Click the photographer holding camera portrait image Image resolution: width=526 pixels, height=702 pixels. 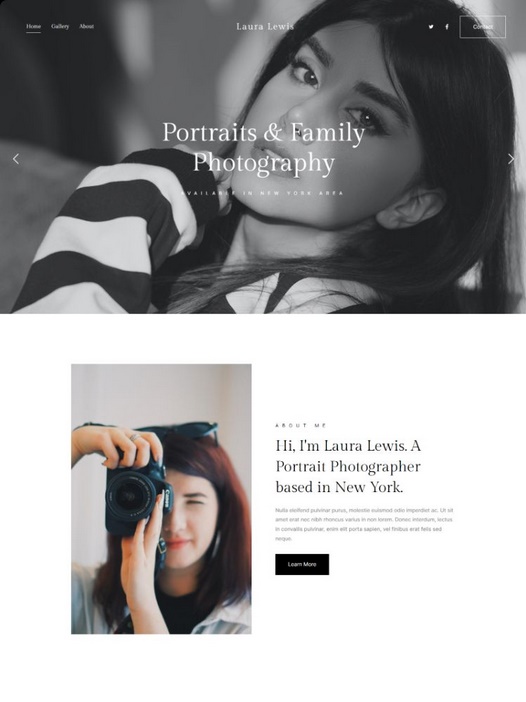pyautogui.click(x=161, y=499)
